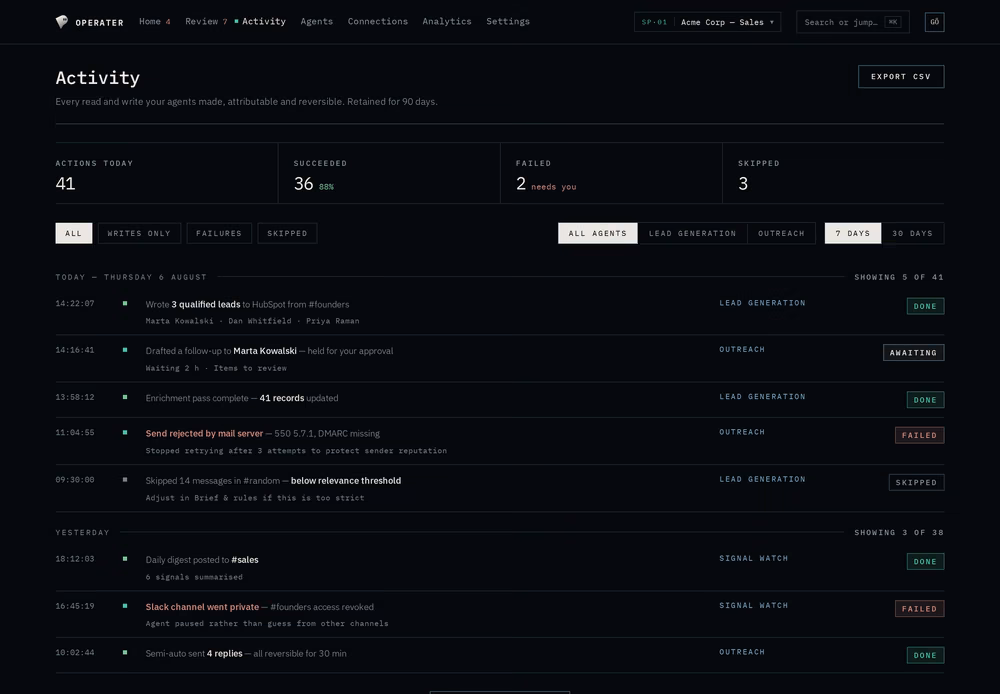The image size is (1000, 694).
Task: Open the GO user avatar menu
Action: tap(934, 22)
